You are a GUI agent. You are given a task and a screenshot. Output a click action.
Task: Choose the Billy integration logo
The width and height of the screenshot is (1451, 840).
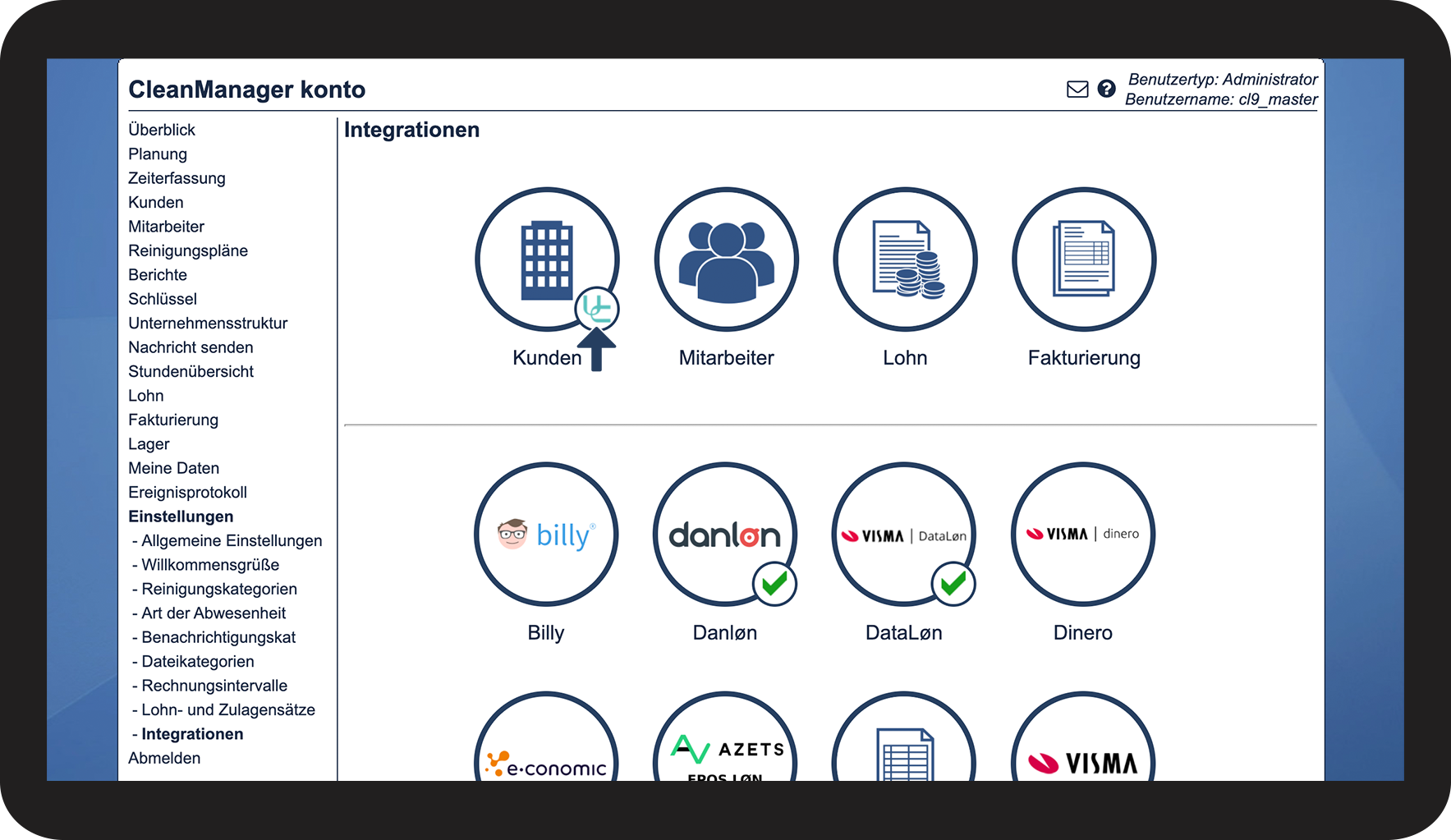pyautogui.click(x=546, y=535)
